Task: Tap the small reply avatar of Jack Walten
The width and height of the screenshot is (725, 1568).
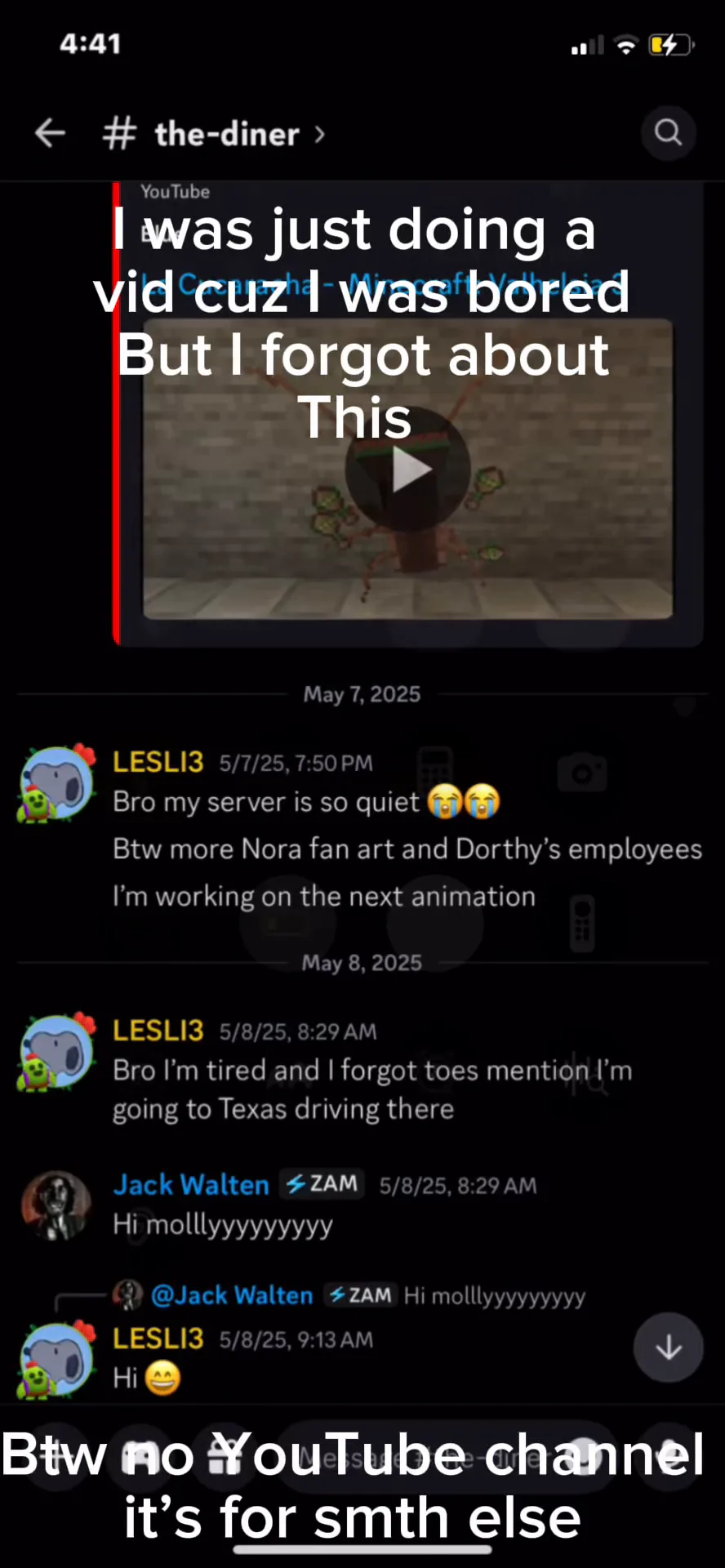Action: pos(127,1294)
